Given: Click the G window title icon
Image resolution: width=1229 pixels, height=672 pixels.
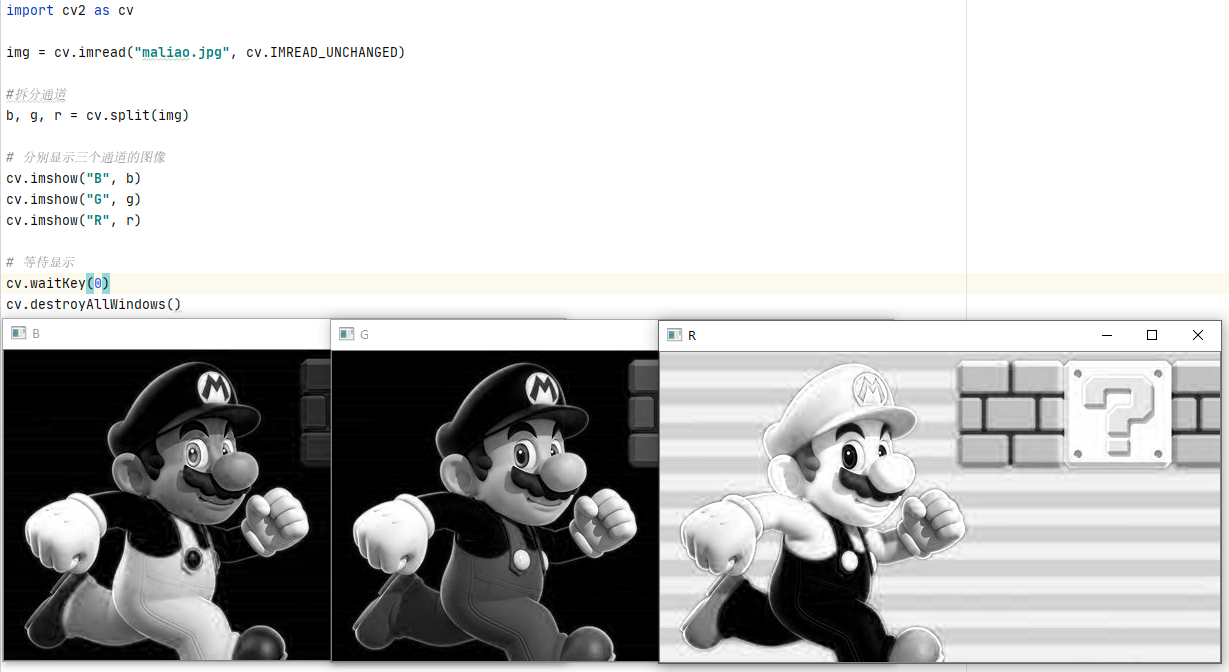Looking at the screenshot, I should point(347,334).
